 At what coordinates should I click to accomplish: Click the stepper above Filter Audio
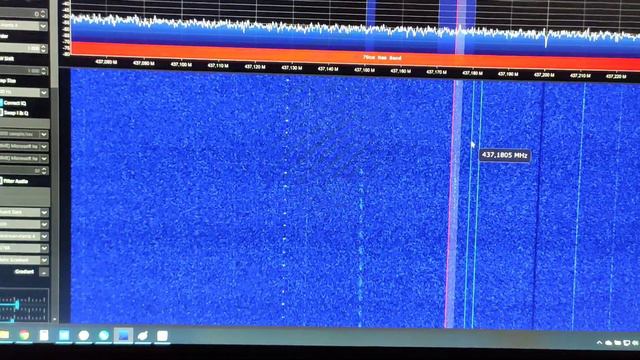click(43, 171)
